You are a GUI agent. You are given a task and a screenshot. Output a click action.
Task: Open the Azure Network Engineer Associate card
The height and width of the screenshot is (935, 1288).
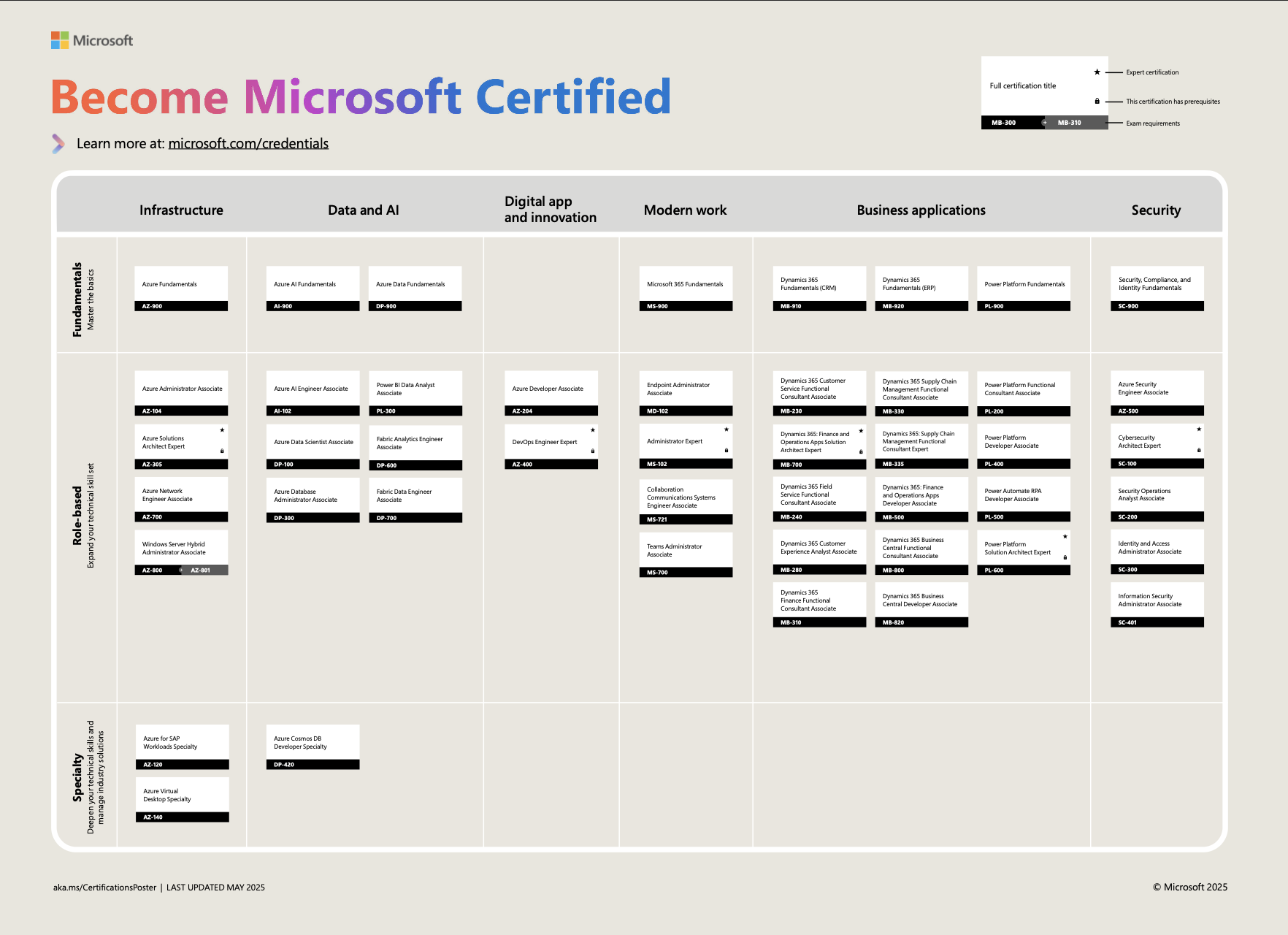coord(181,499)
